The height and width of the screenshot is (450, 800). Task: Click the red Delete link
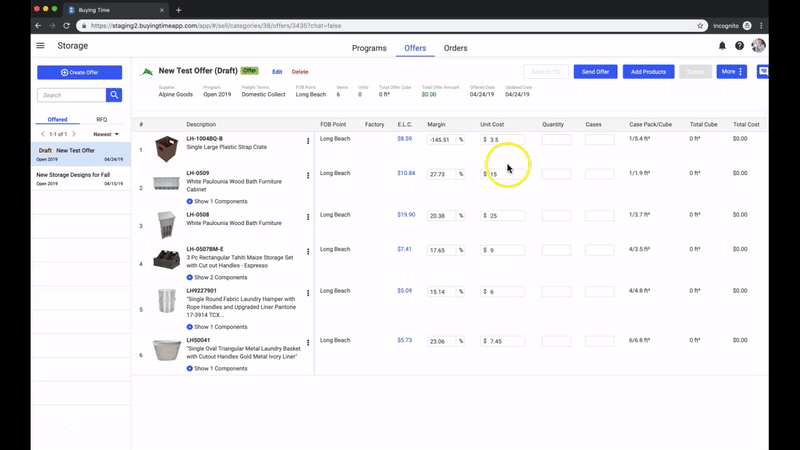click(300, 72)
